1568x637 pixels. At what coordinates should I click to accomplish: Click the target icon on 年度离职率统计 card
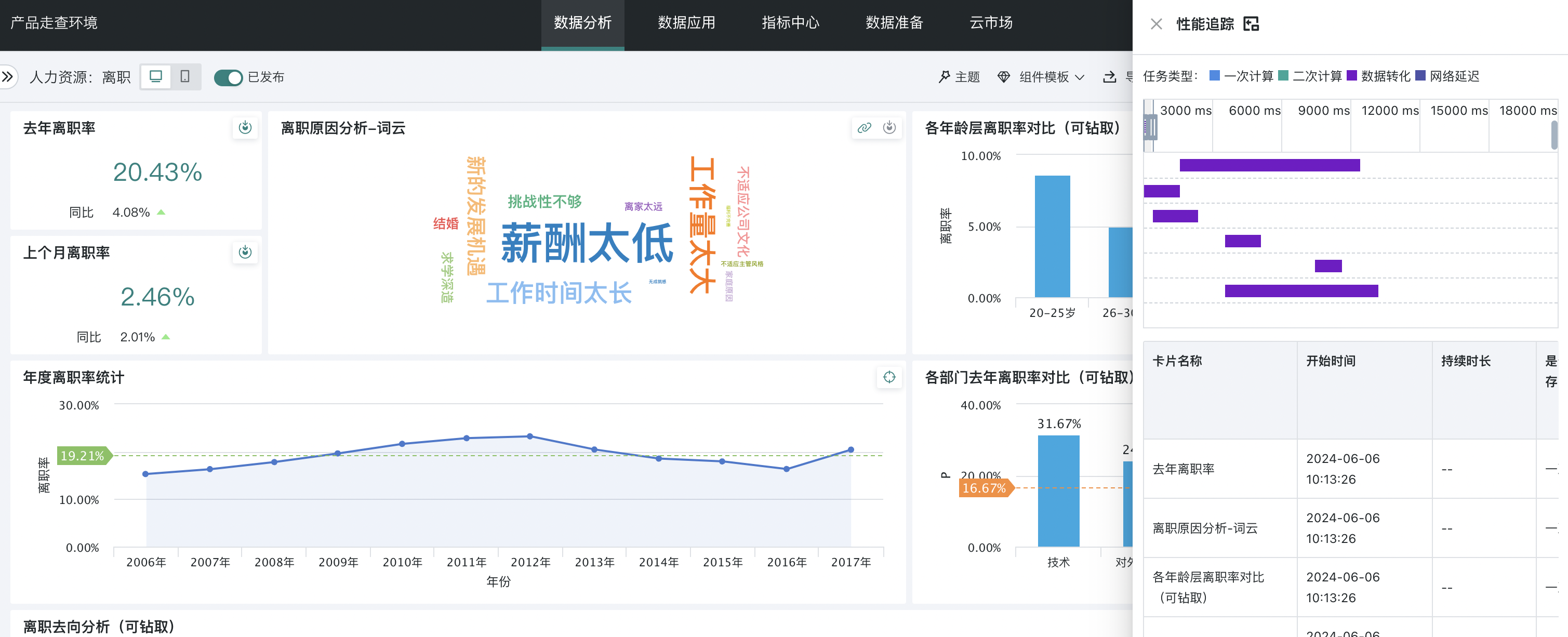pos(889,377)
